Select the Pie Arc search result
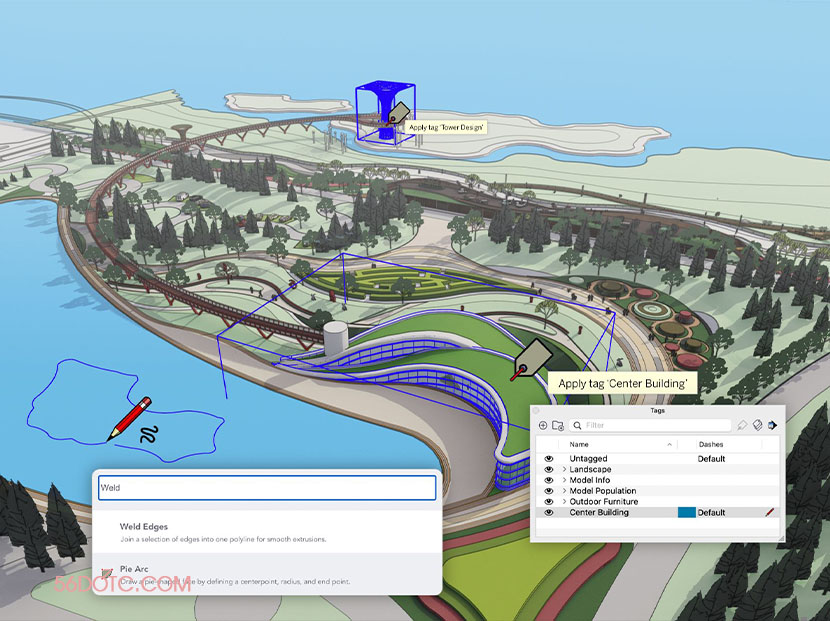 pyautogui.click(x=135, y=569)
